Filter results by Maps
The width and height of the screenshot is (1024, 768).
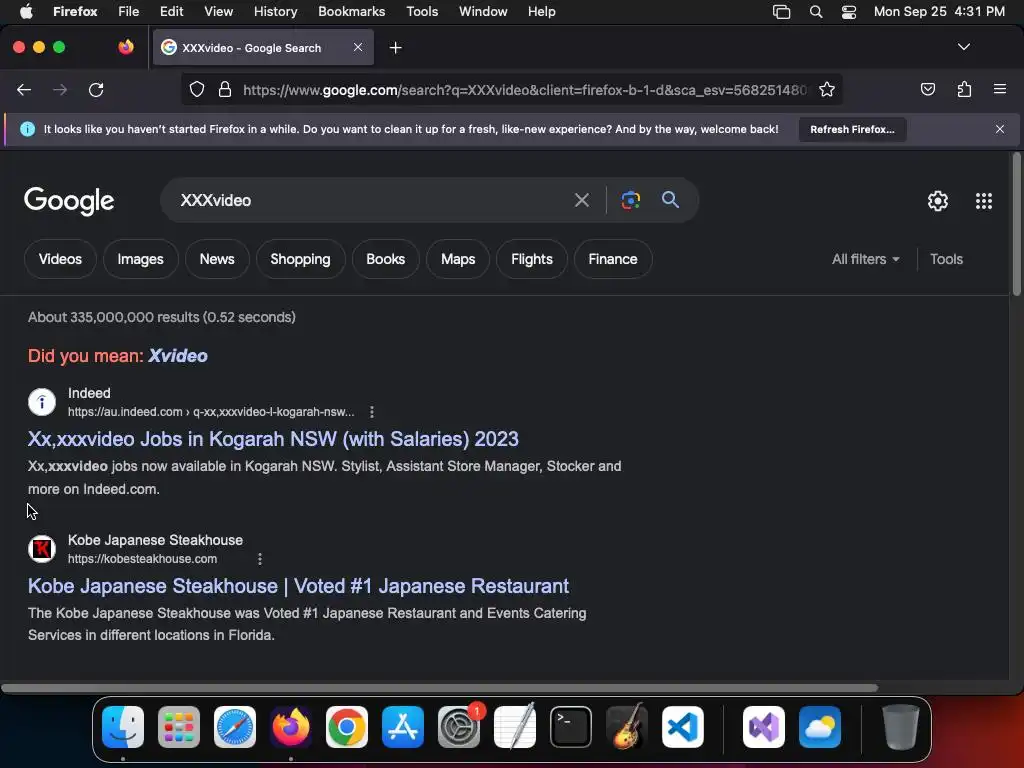tap(458, 259)
